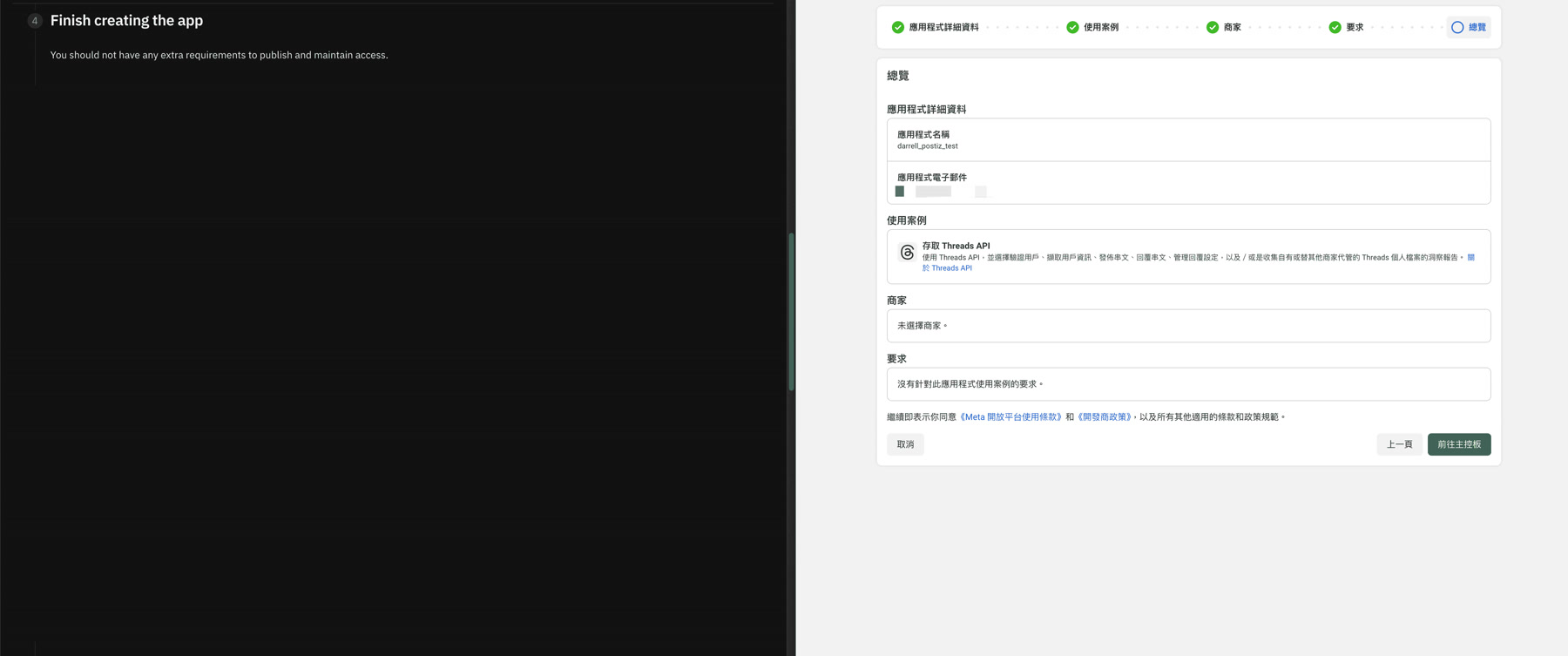Click the 前往主控板 button
This screenshot has height=656, width=1568.
pyautogui.click(x=1459, y=444)
